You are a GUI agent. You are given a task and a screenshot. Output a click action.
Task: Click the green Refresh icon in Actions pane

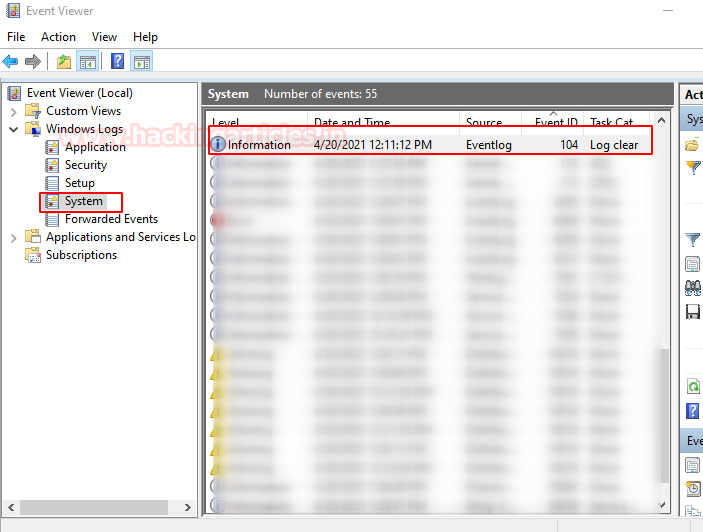693,386
